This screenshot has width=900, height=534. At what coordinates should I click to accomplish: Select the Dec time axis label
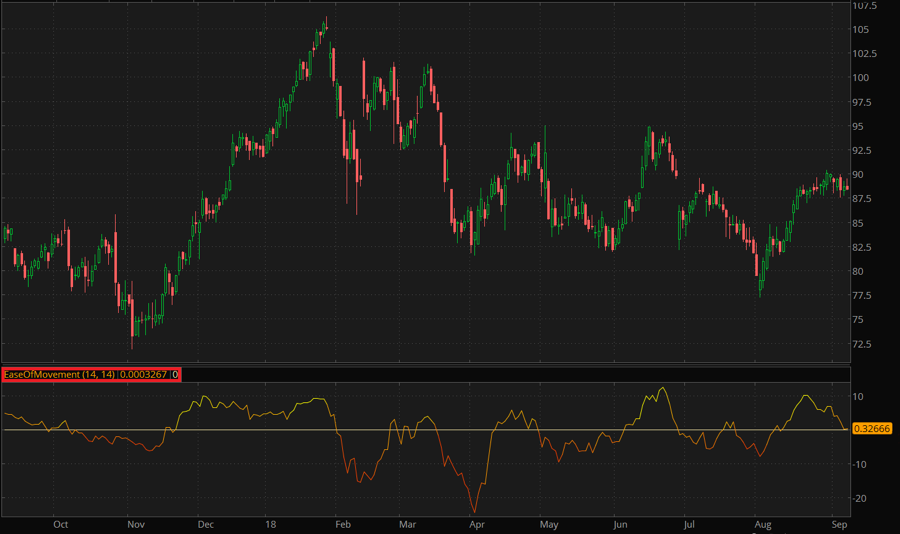coord(205,523)
